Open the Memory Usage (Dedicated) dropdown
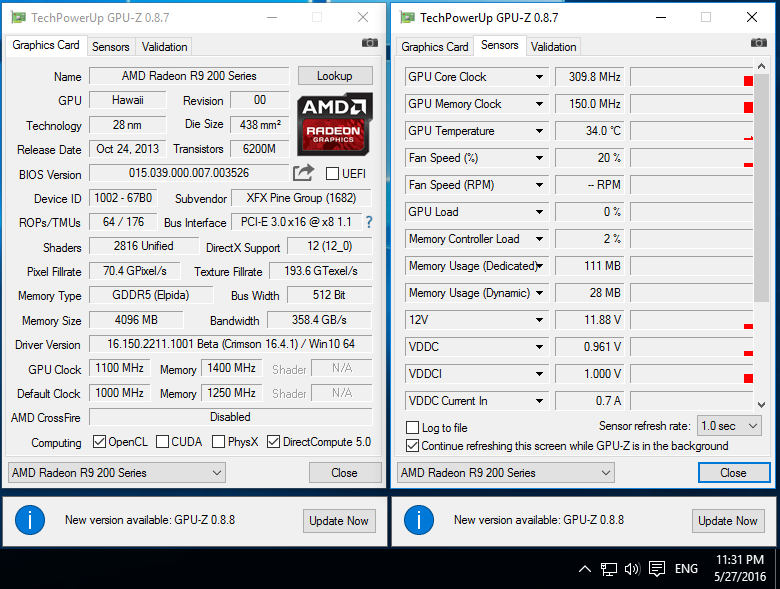The image size is (780, 589). click(x=539, y=266)
